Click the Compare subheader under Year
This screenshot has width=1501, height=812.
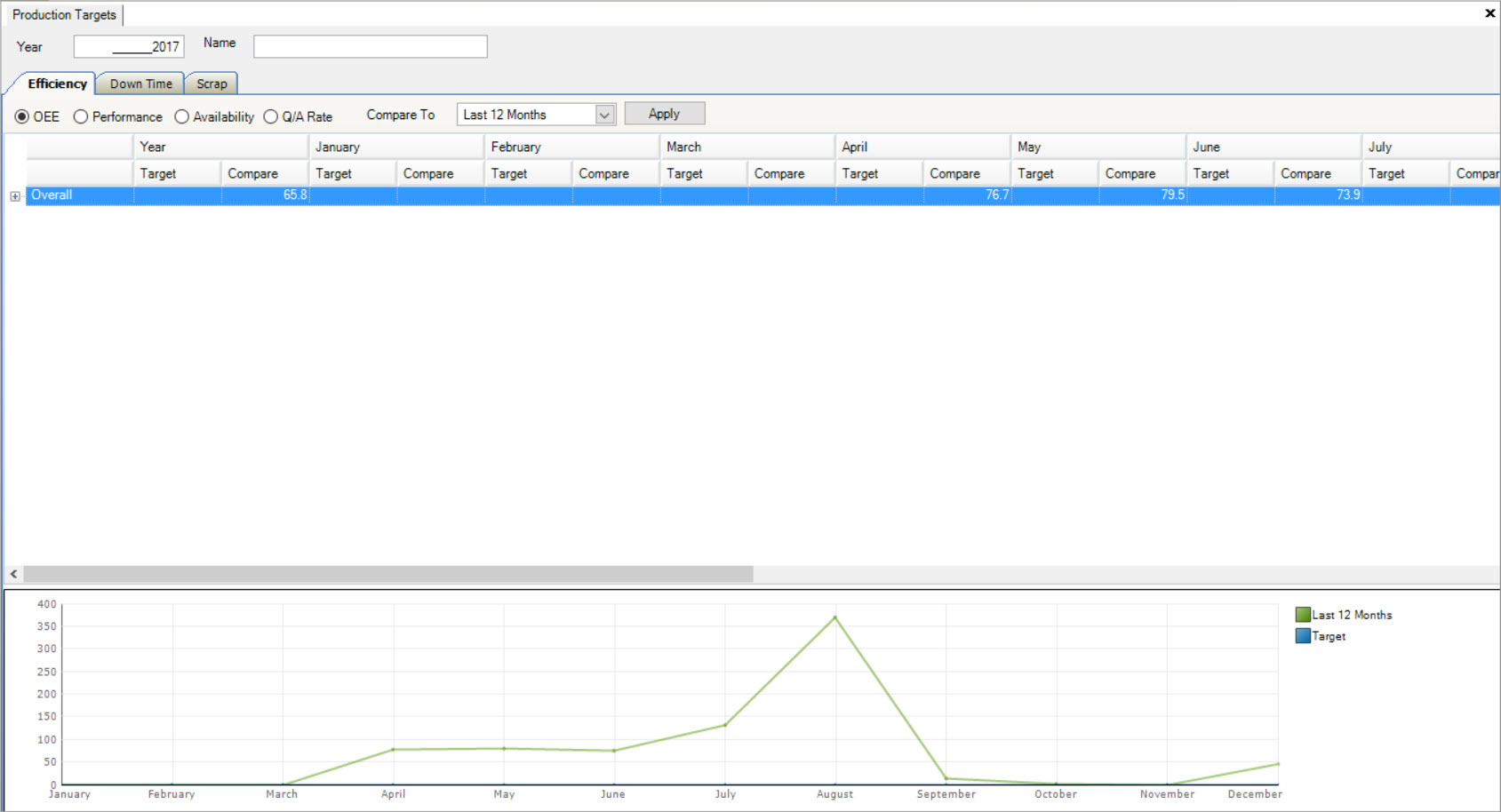264,173
